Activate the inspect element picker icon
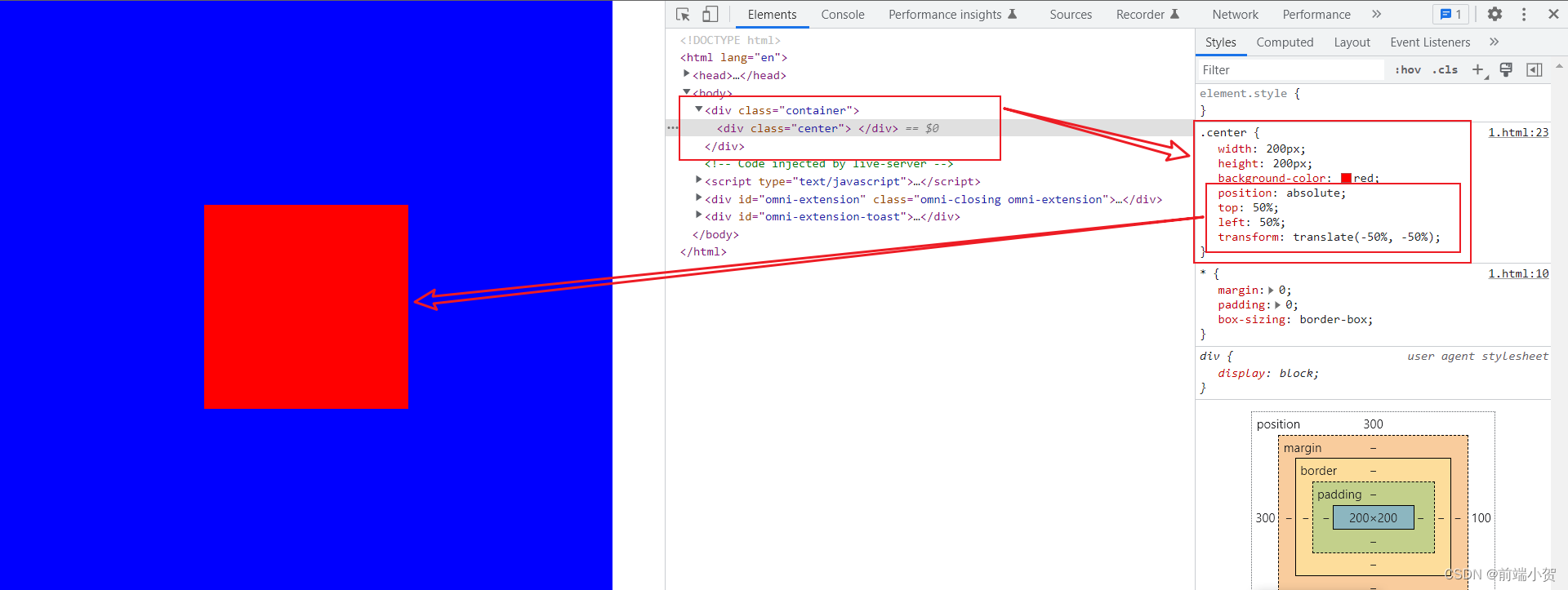 (684, 14)
